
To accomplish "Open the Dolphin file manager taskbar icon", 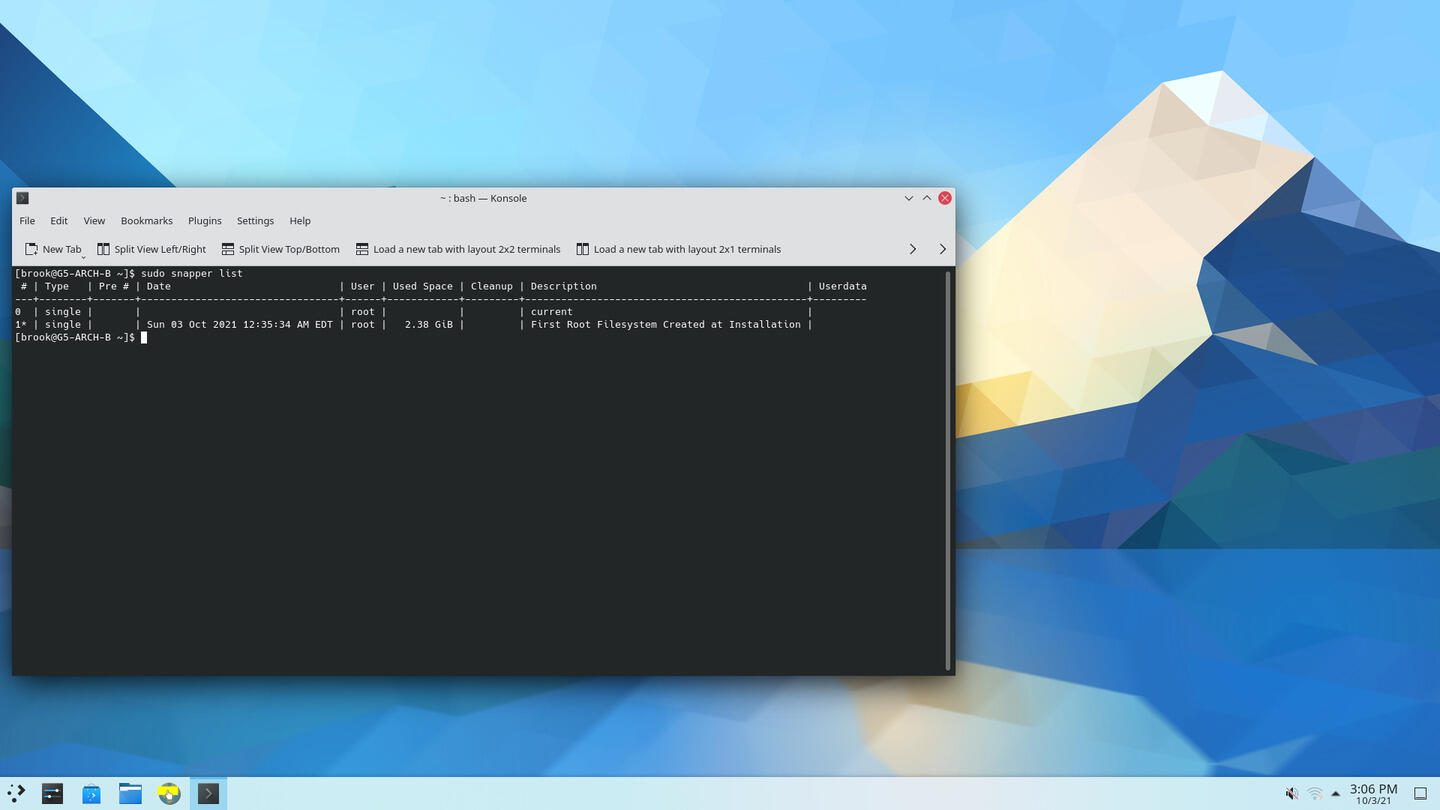I will coord(130,793).
